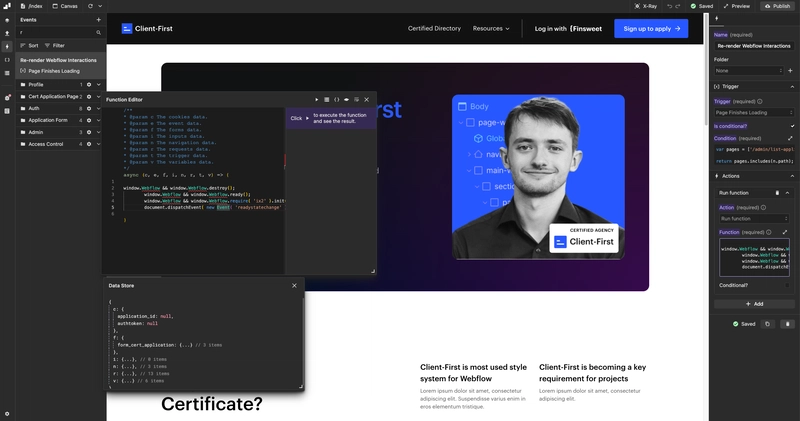
Task: Open Application Form folder settings gear
Action: (89, 120)
